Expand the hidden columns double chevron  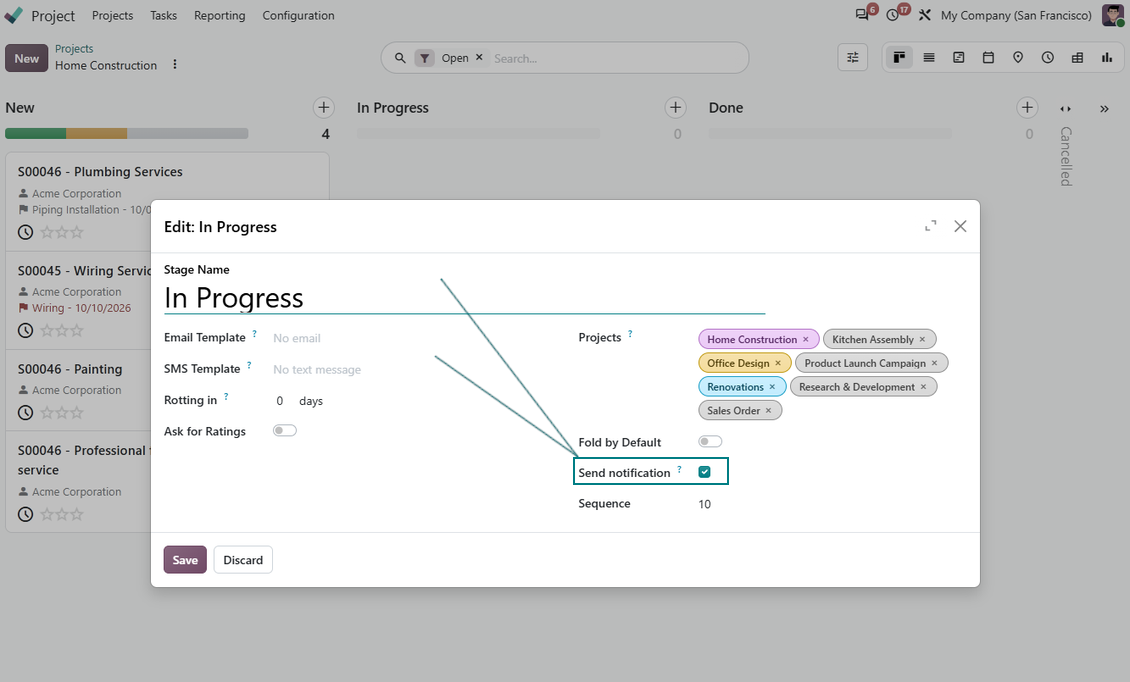coord(1104,109)
